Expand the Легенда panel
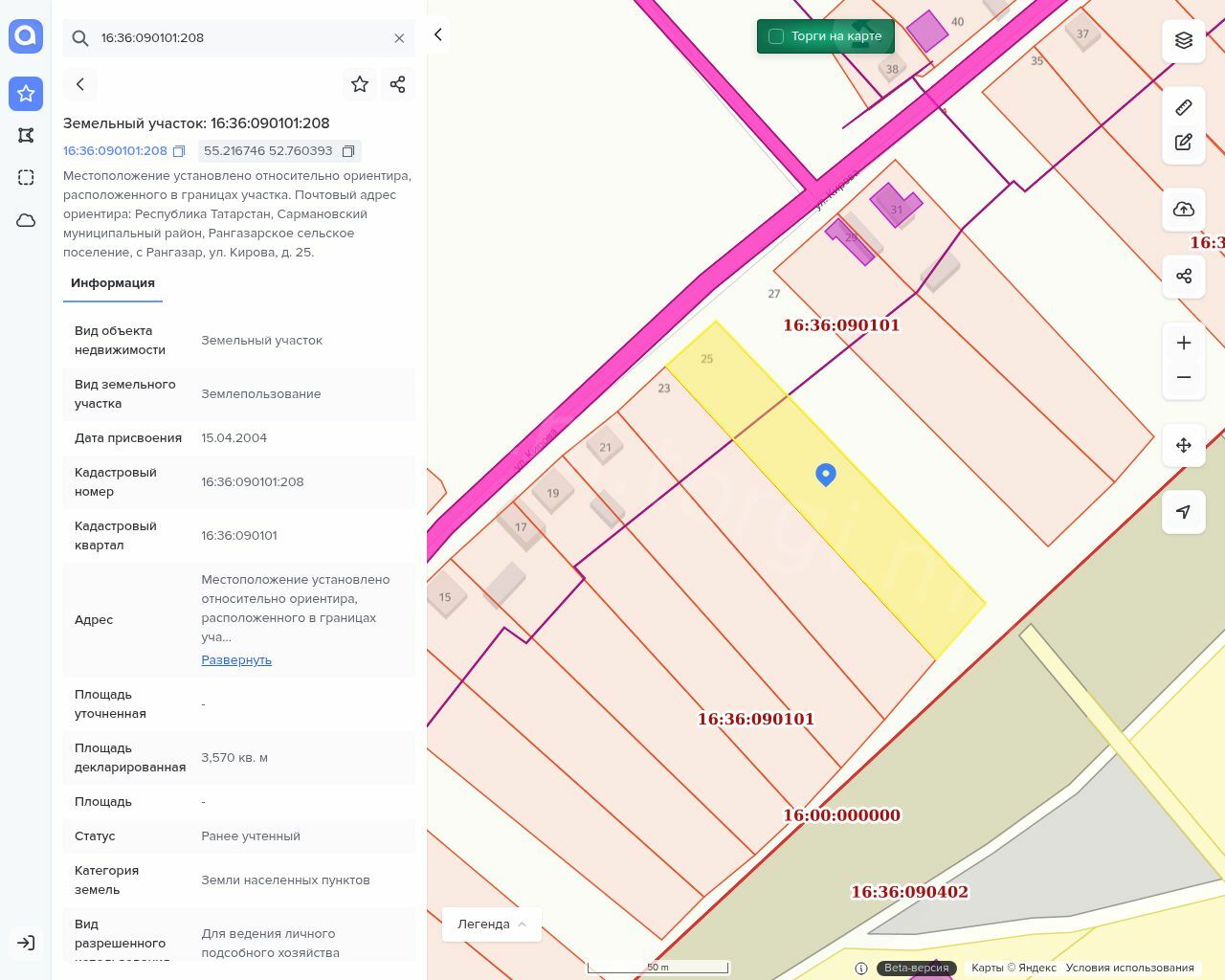 tap(491, 924)
